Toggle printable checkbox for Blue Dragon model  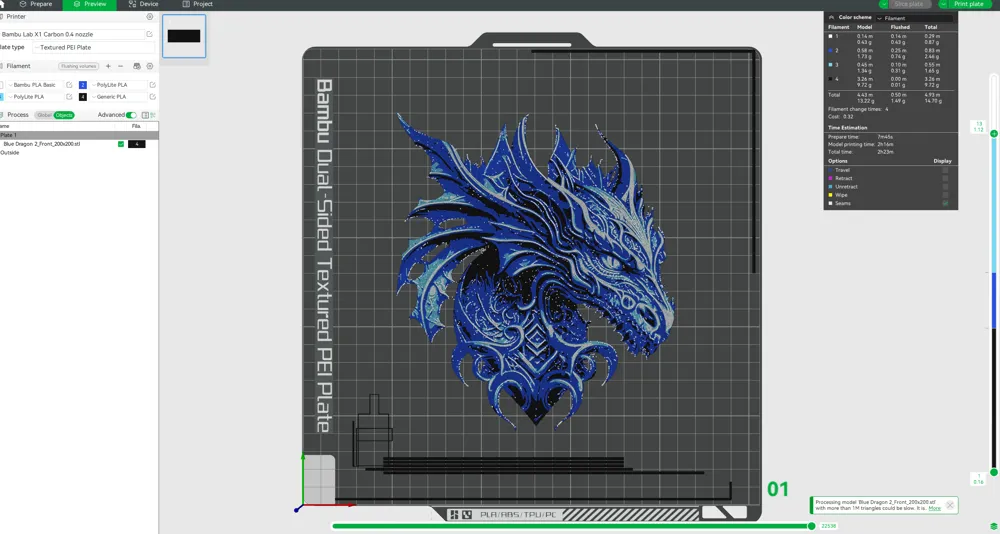coord(121,144)
